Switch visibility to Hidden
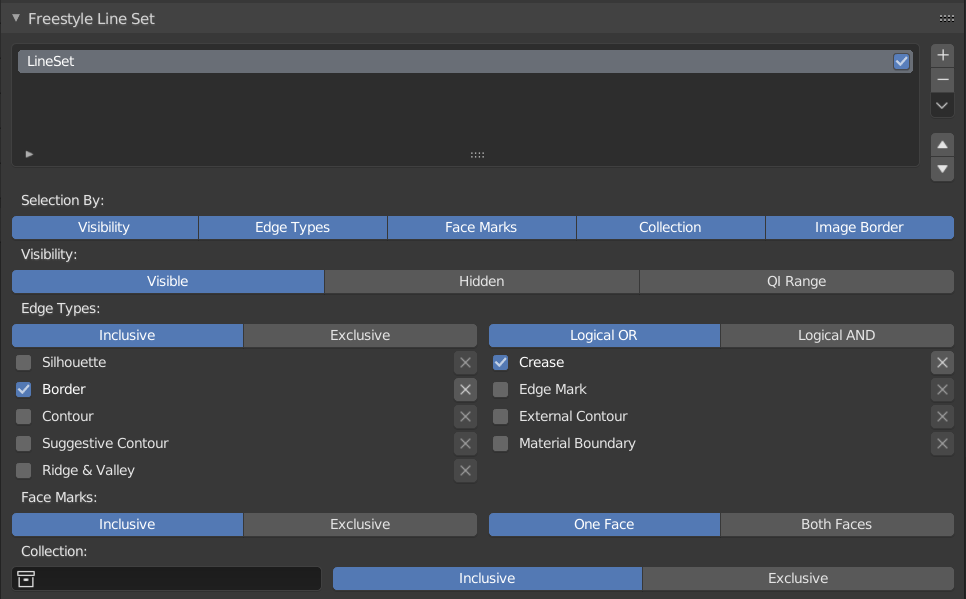The image size is (966, 599). coord(481,281)
